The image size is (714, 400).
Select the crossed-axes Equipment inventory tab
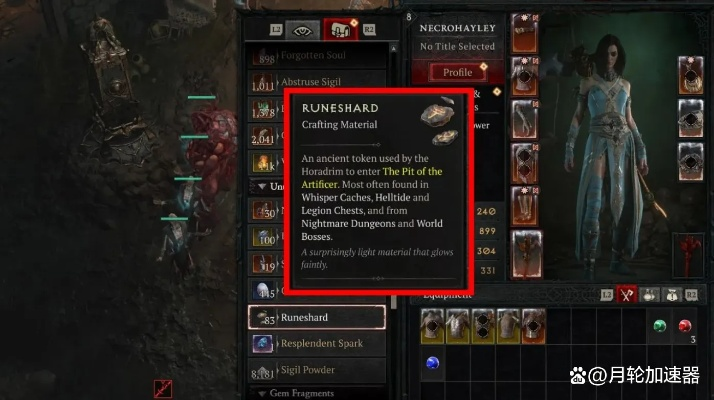[x=626, y=294]
